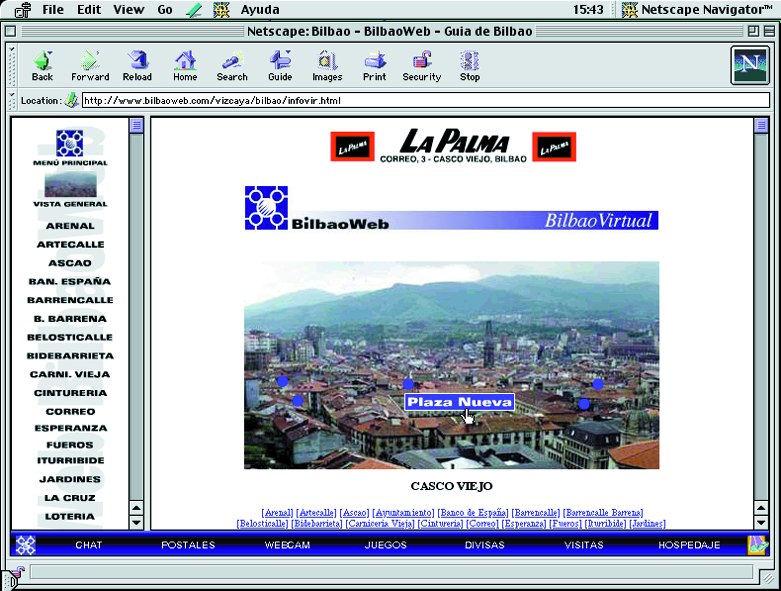This screenshot has width=781, height=591.
Task: Collapse the window with title bar button
Action: point(769,31)
